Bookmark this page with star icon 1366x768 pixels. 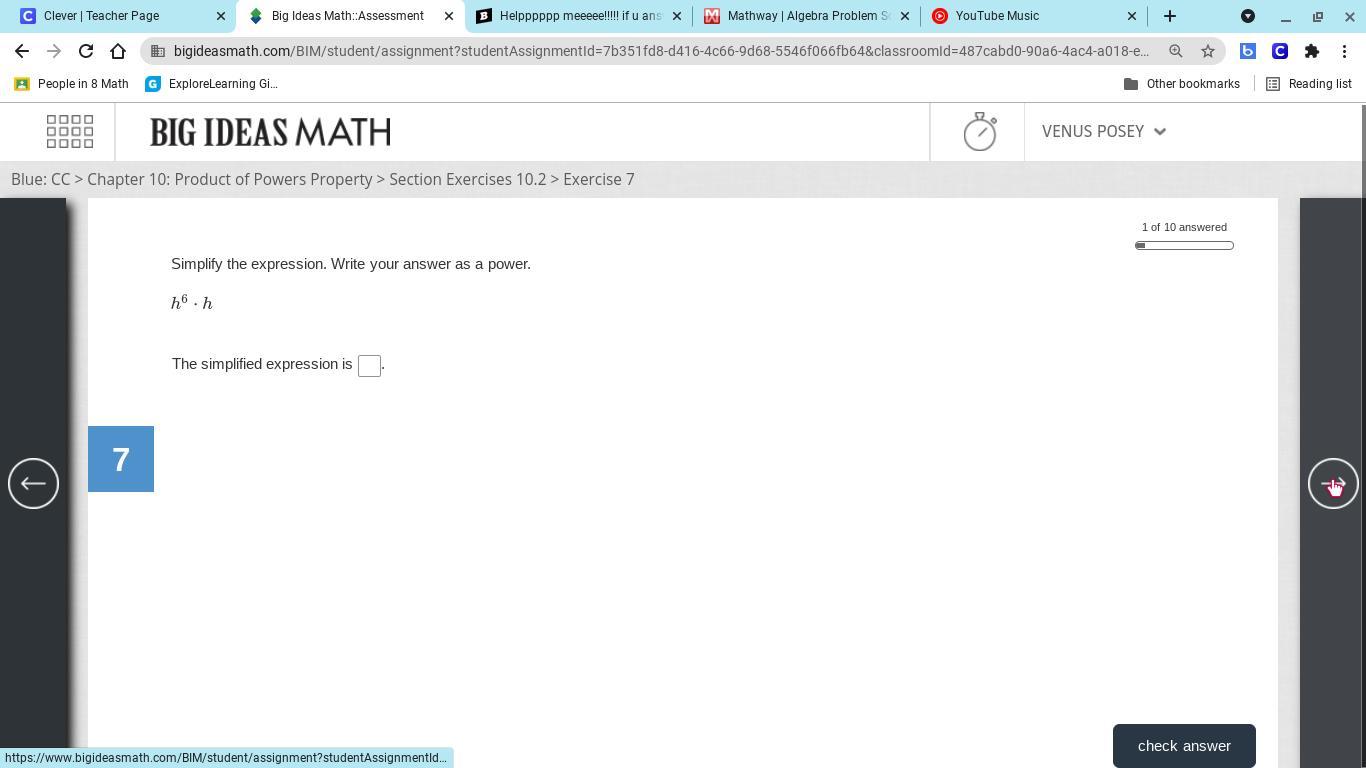1208,51
